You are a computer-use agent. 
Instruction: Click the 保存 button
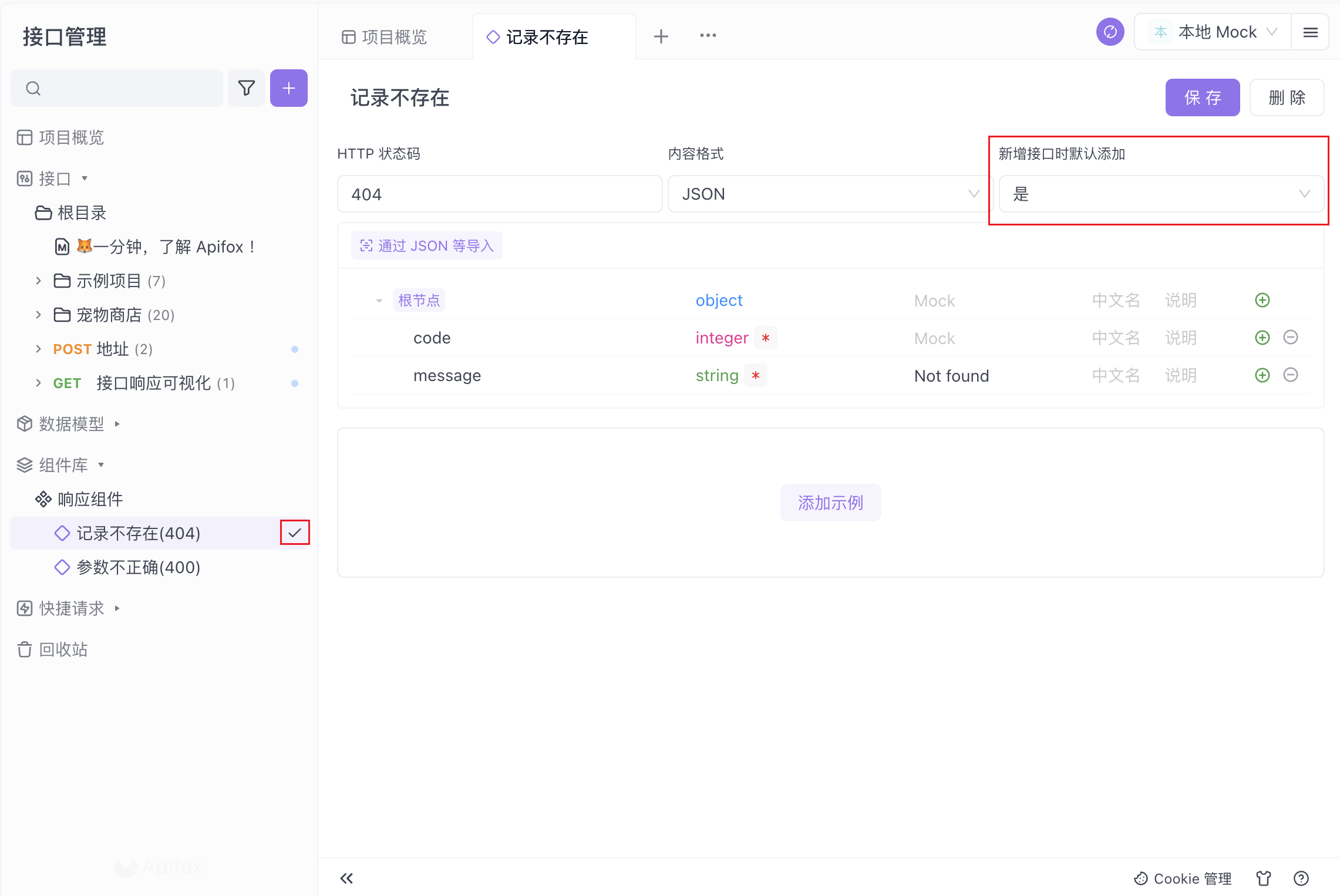point(1202,97)
